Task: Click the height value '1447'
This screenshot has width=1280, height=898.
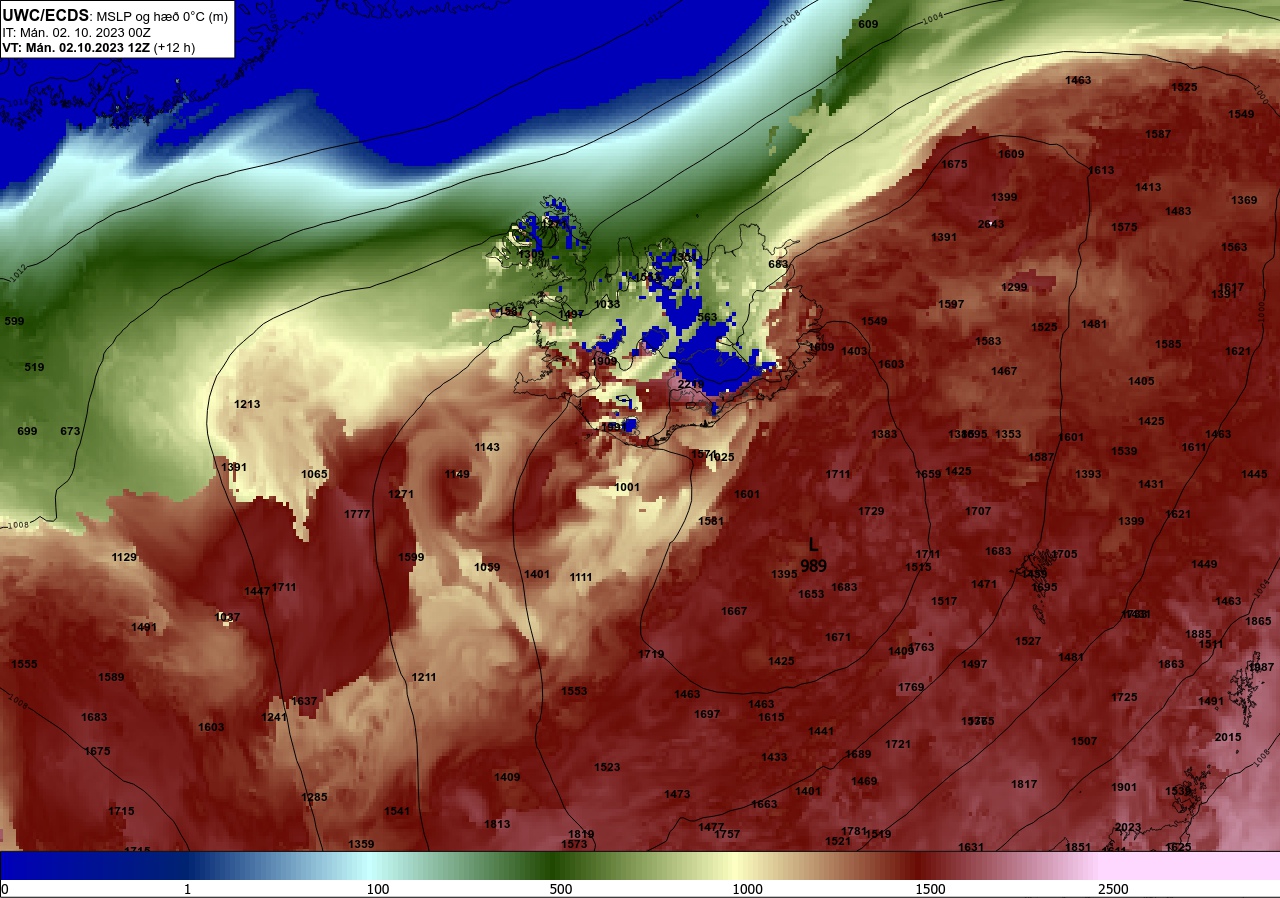Action: click(x=257, y=591)
